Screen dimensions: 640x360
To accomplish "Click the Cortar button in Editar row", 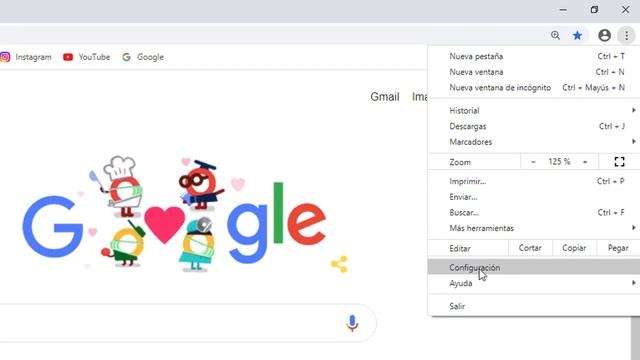I will 530,248.
